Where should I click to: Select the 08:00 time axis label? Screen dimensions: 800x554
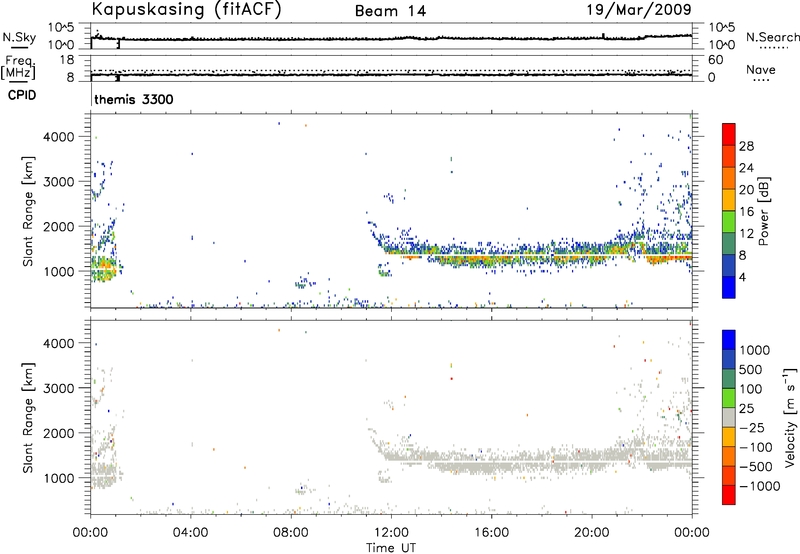tap(291, 533)
